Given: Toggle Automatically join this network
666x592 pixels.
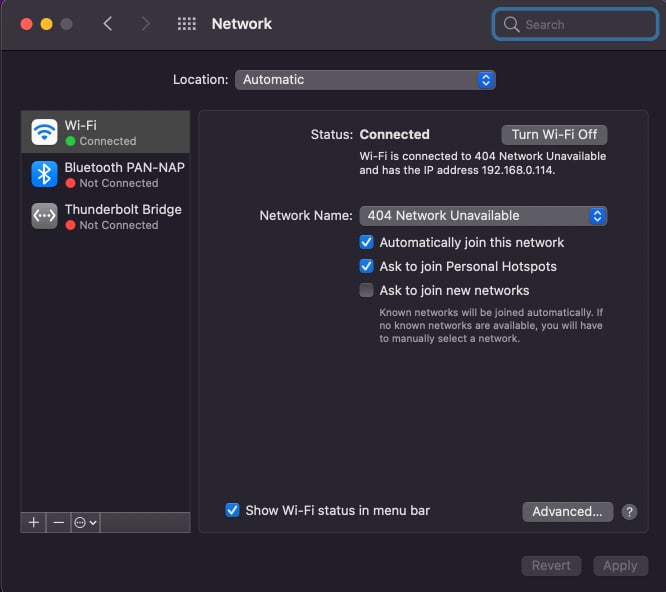Looking at the screenshot, I should [x=366, y=242].
